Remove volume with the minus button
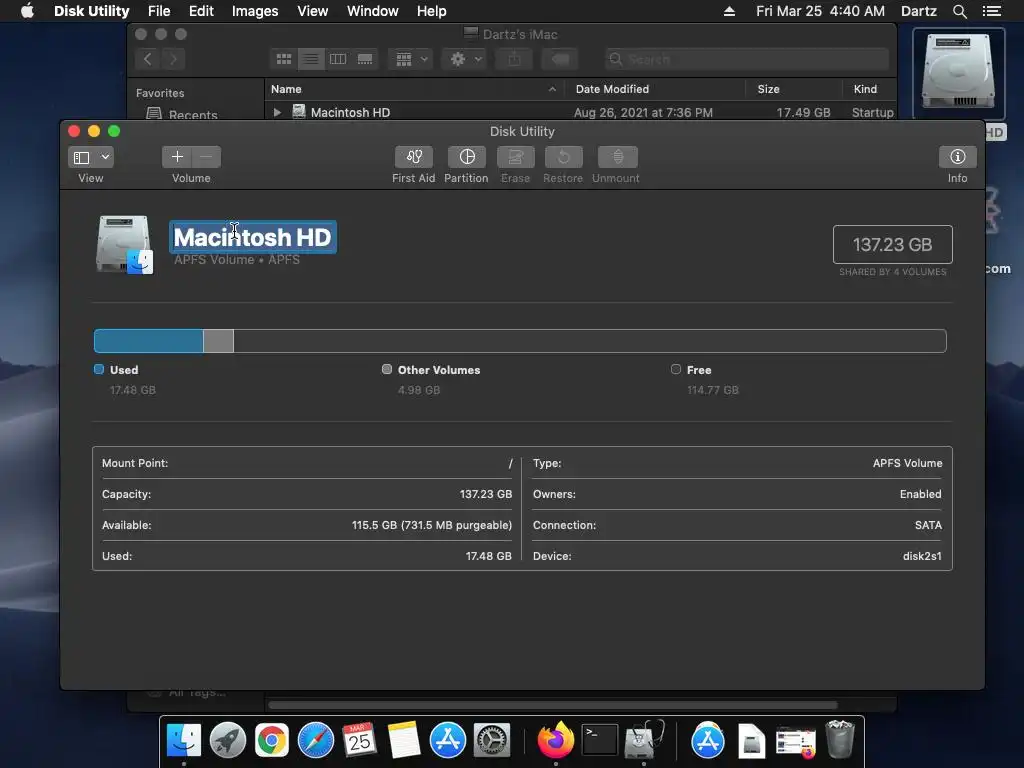 pyautogui.click(x=206, y=157)
